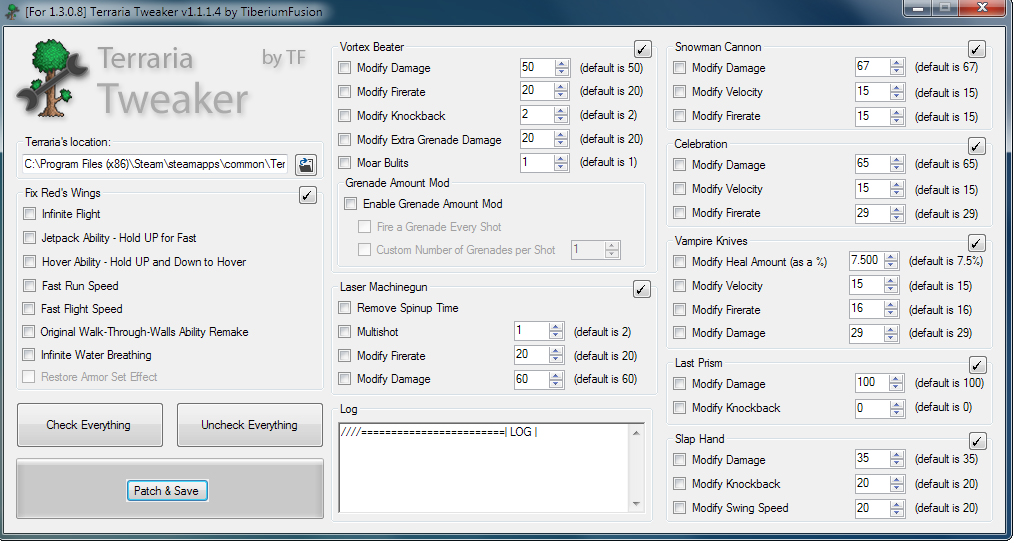Toggle the Last Prism group checkmark

[x=977, y=365]
